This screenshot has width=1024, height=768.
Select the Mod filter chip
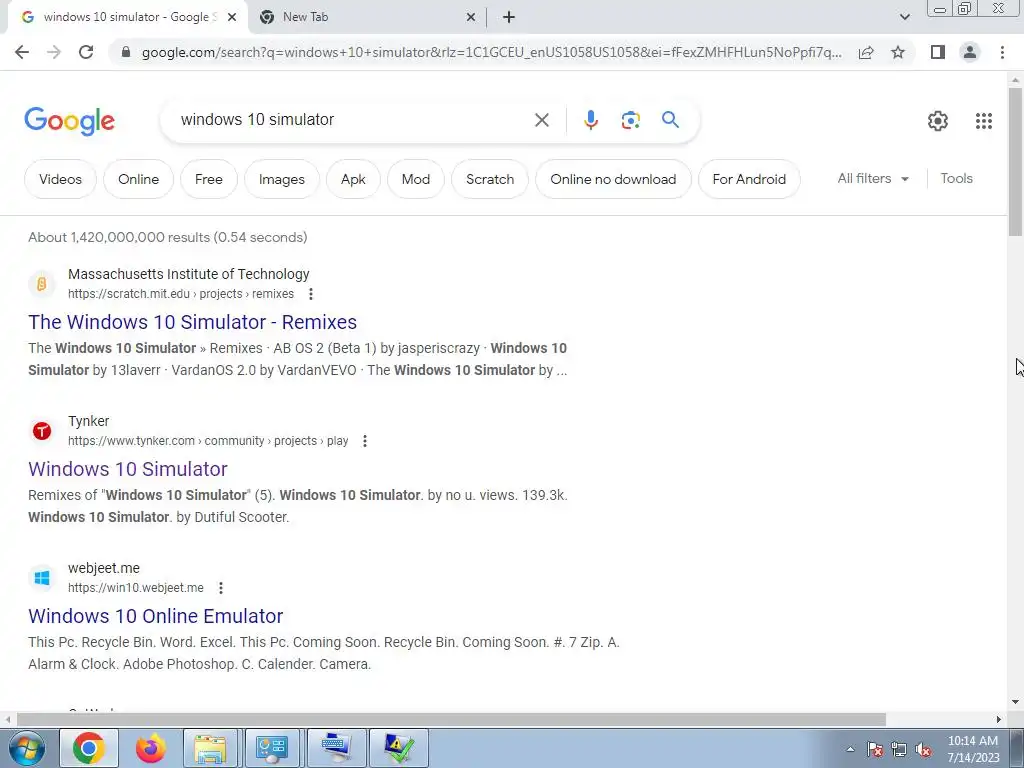[415, 179]
